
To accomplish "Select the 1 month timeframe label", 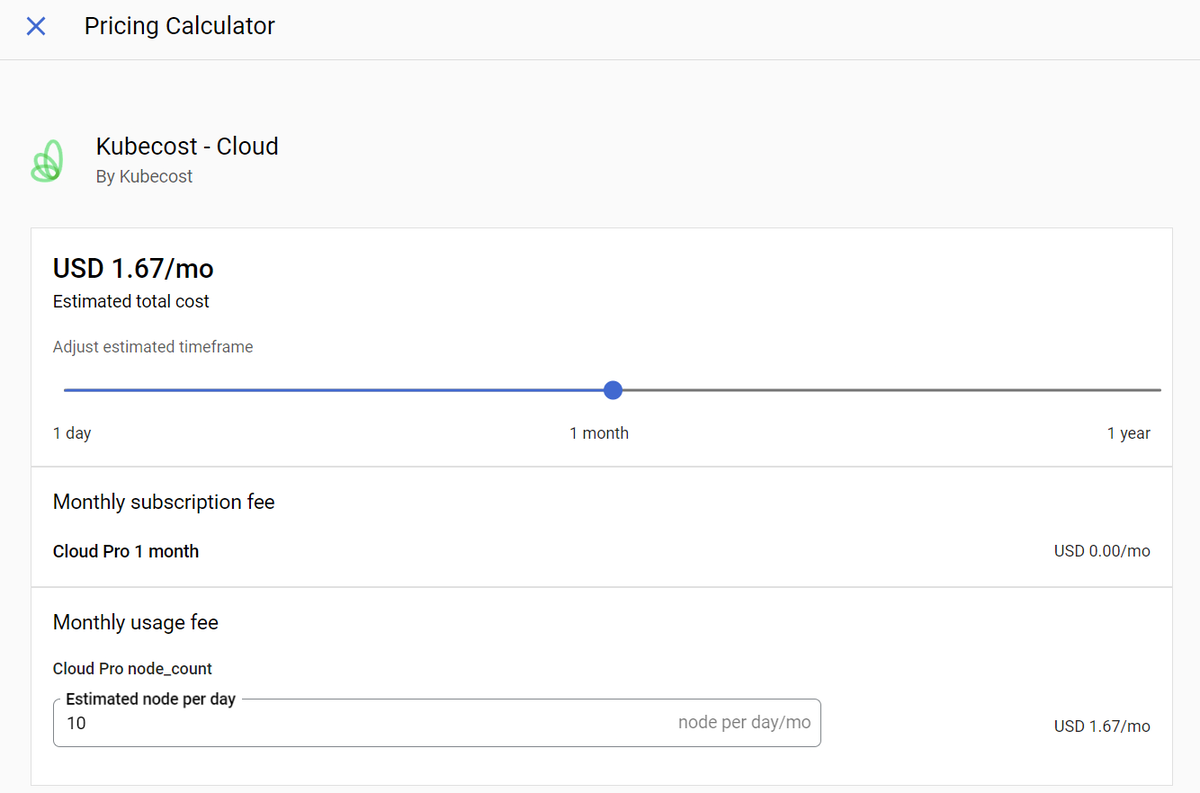I will click(x=599, y=433).
